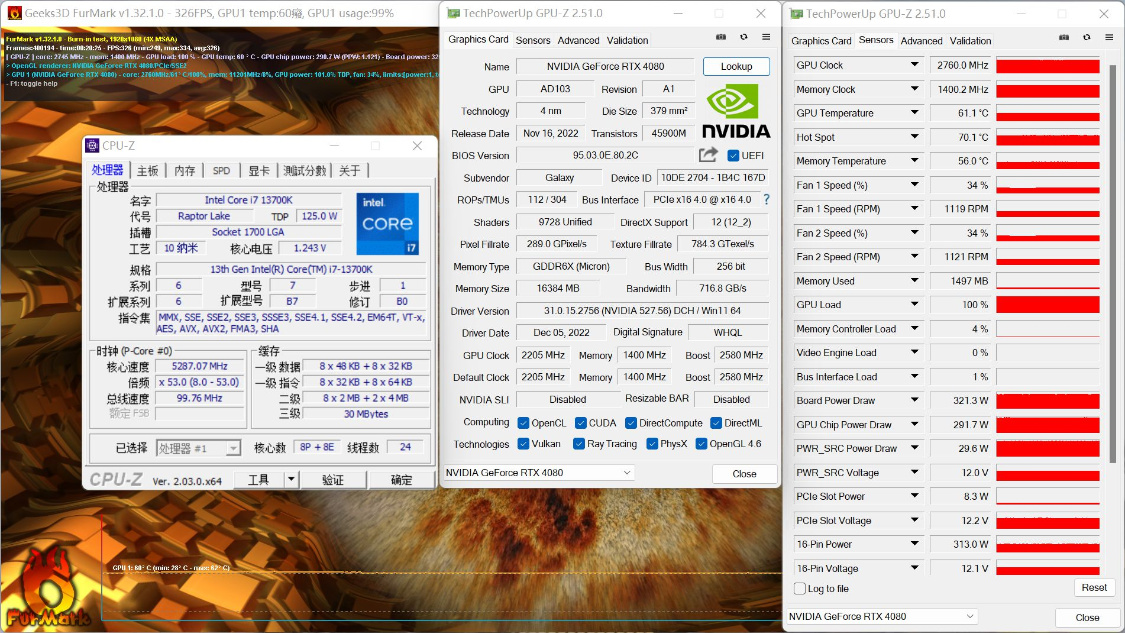Image resolution: width=1125 pixels, height=633 pixels.
Task: Click the screenshot camera icon in GPU-Z Sensors window
Action: pyautogui.click(x=1064, y=37)
